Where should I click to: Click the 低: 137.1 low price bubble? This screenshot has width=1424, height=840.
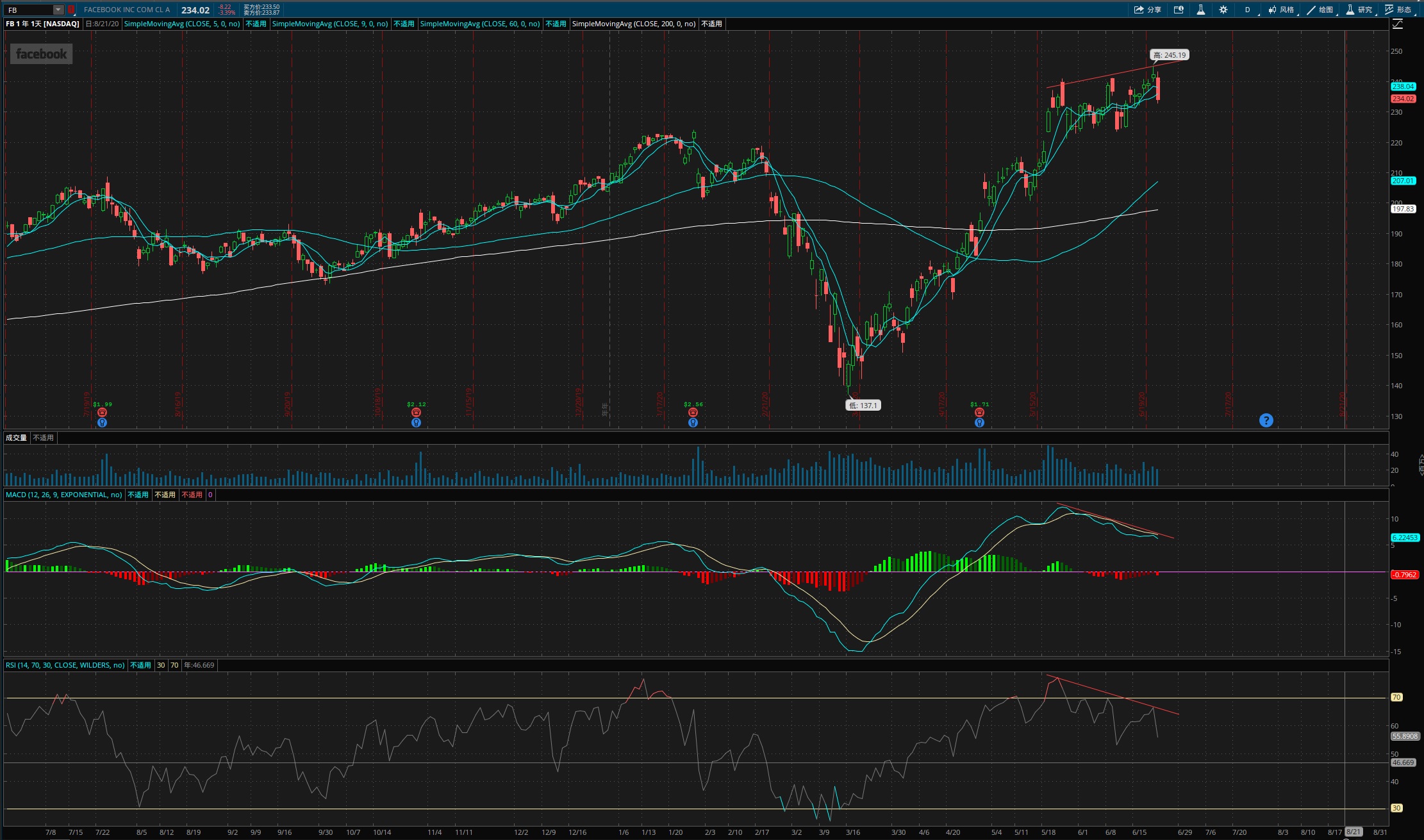863,405
